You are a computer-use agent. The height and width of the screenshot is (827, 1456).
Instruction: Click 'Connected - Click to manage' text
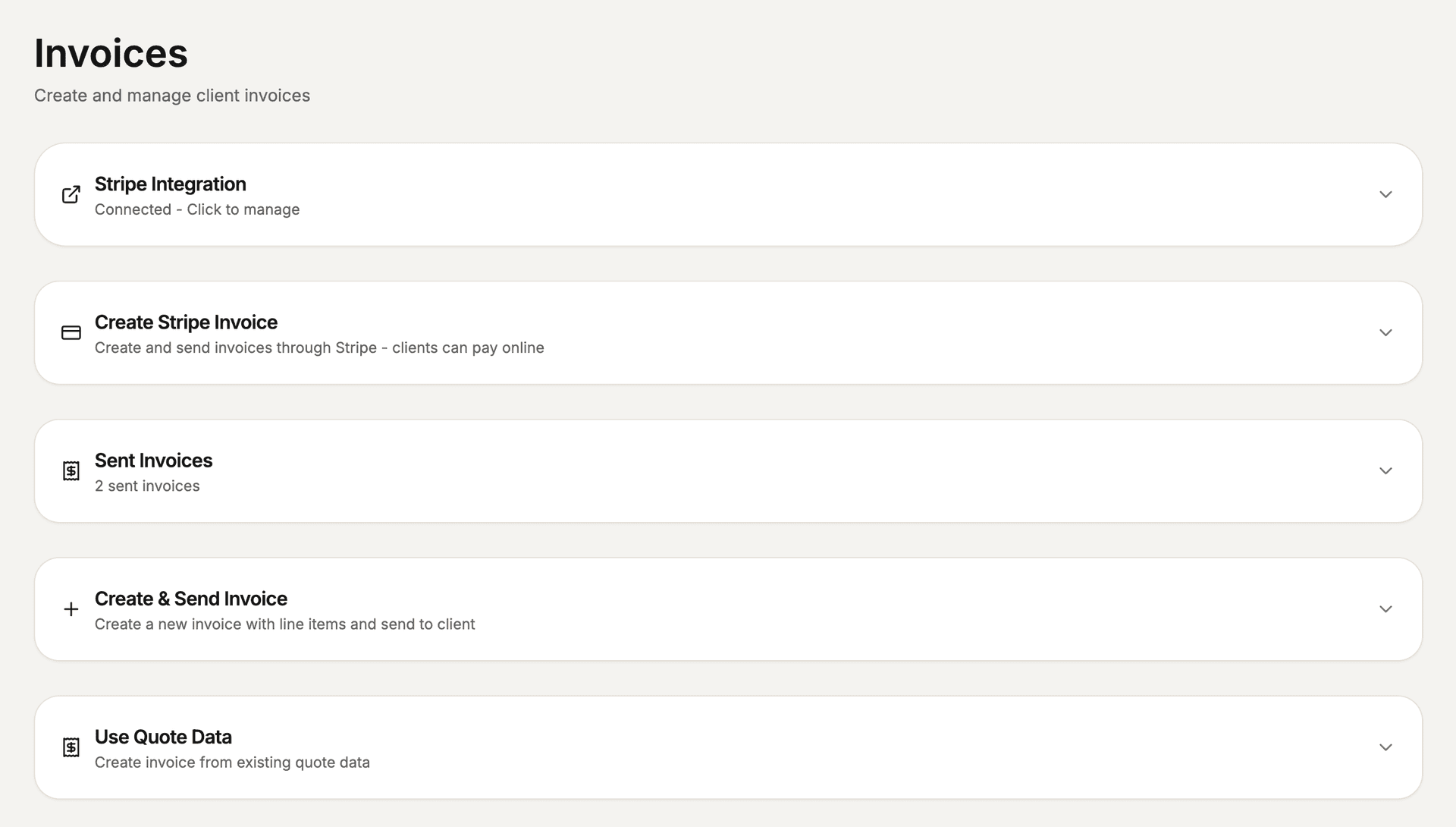click(x=197, y=209)
